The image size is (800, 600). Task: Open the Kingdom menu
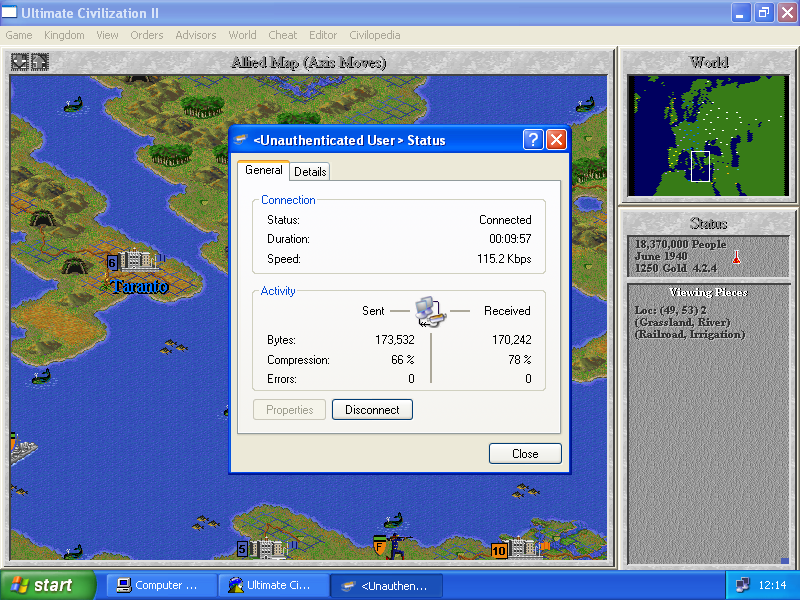(x=64, y=35)
